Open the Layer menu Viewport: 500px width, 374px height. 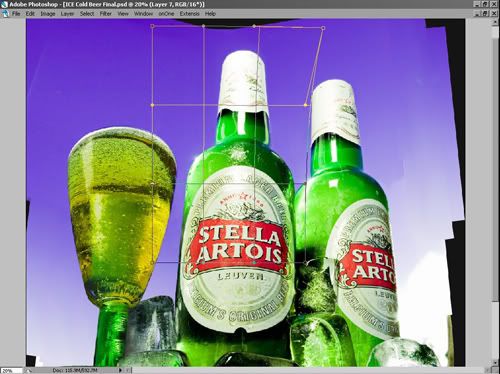(x=67, y=14)
